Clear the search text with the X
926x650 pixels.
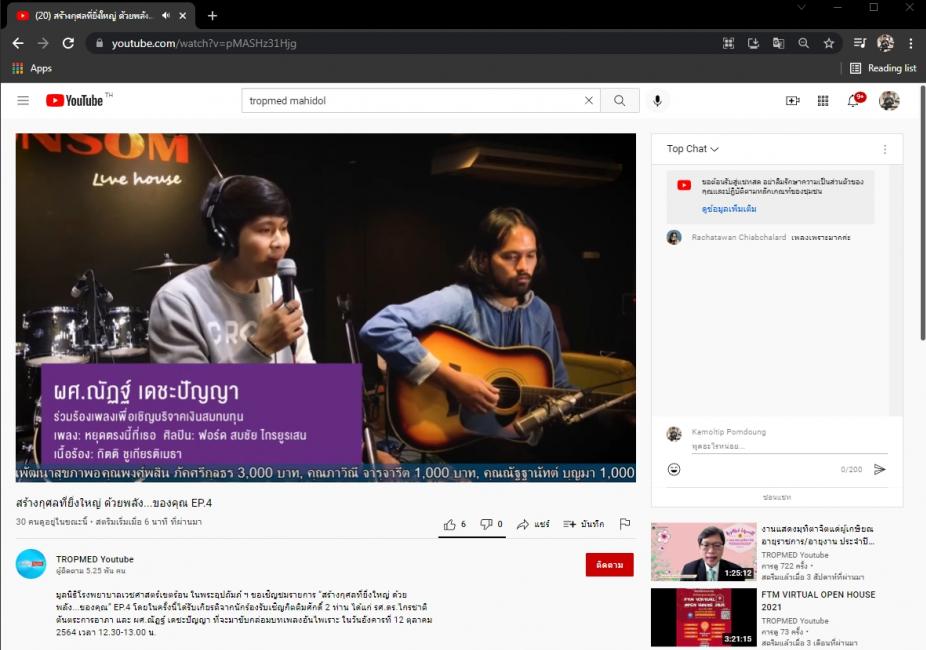click(x=589, y=100)
